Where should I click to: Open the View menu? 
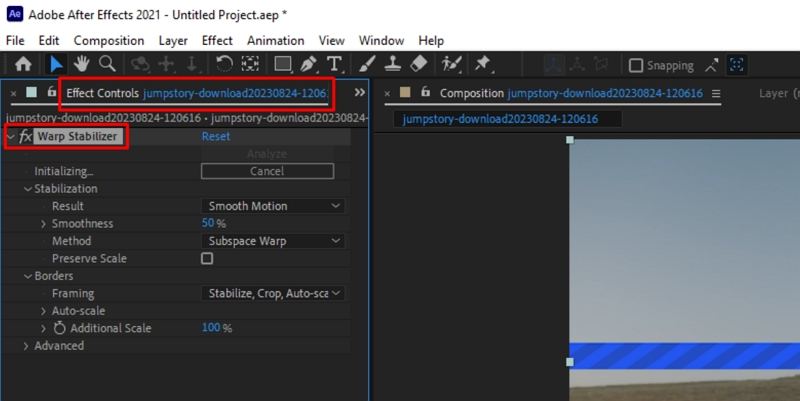332,40
